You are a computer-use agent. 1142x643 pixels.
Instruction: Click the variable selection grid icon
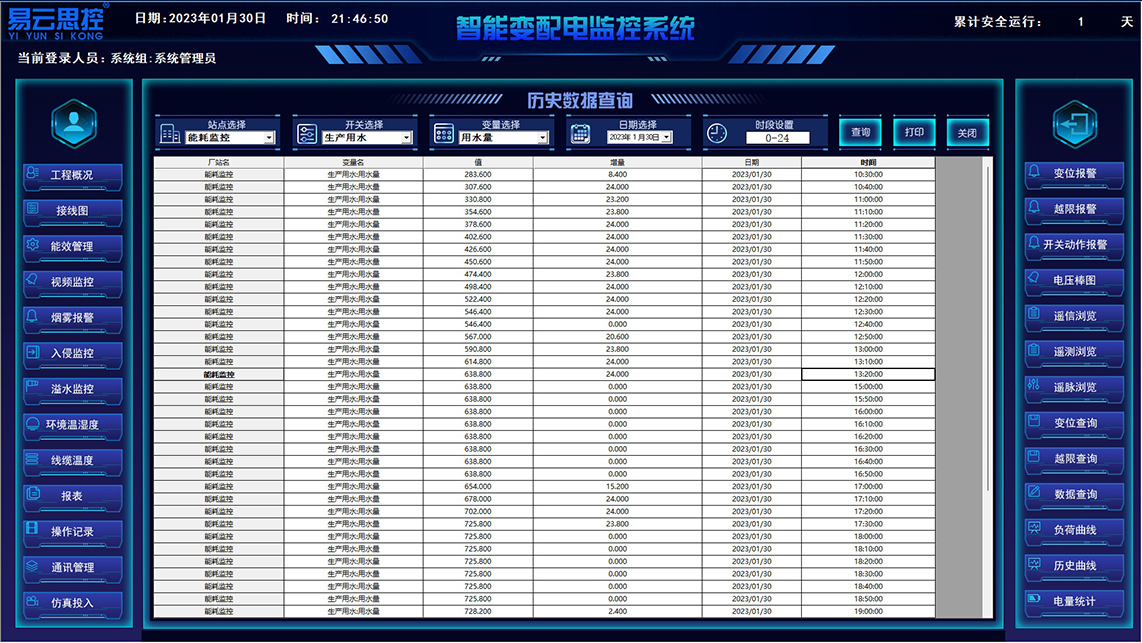click(x=444, y=133)
